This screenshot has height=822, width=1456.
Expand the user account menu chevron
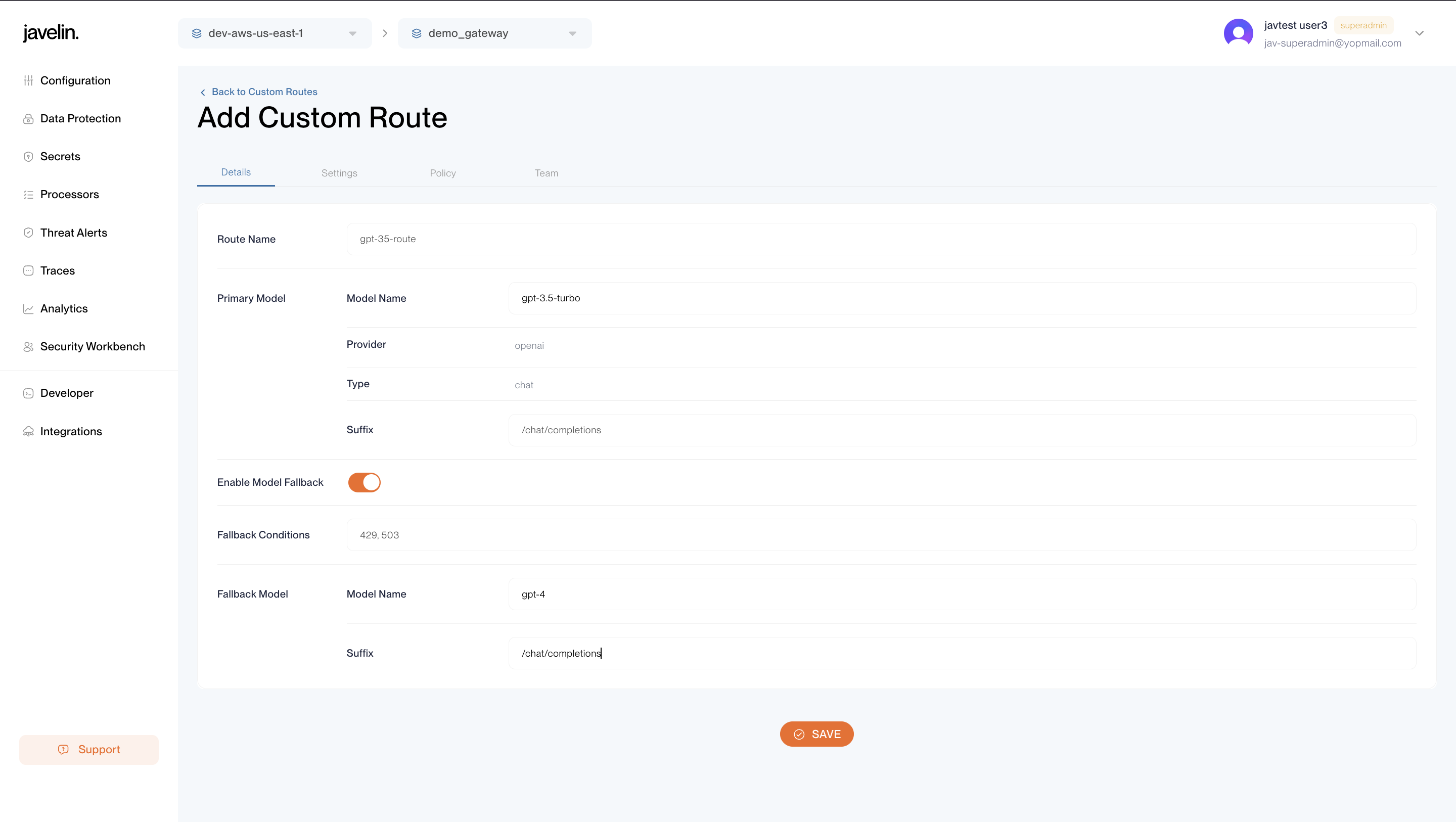point(1419,33)
